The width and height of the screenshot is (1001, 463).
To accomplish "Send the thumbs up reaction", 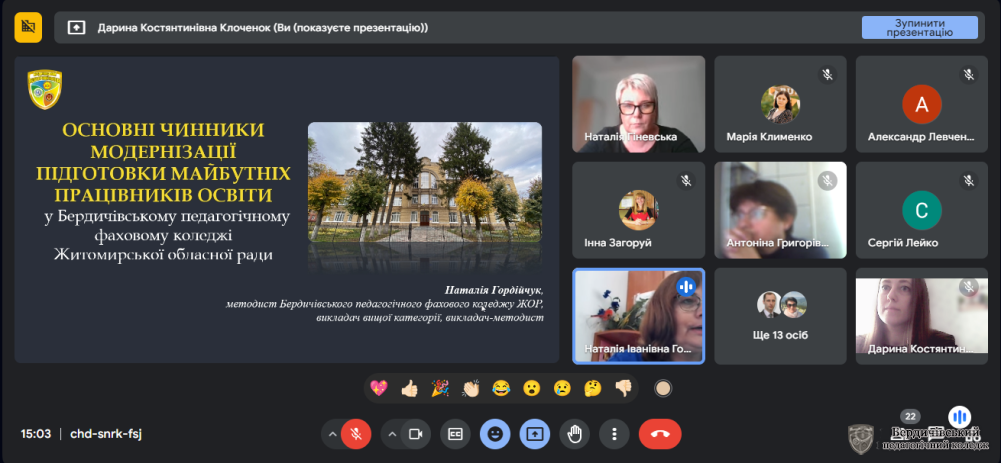I will pos(409,388).
